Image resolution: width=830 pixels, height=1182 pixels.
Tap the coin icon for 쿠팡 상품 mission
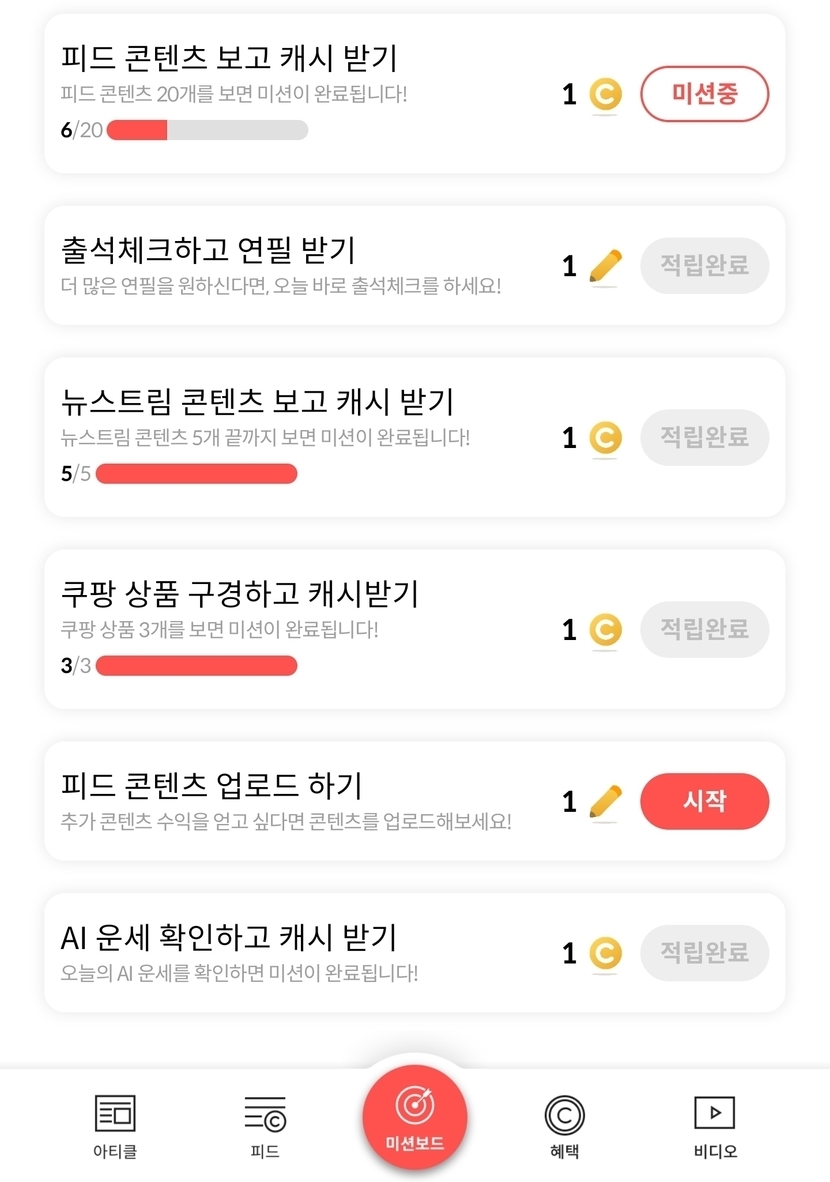pos(604,630)
